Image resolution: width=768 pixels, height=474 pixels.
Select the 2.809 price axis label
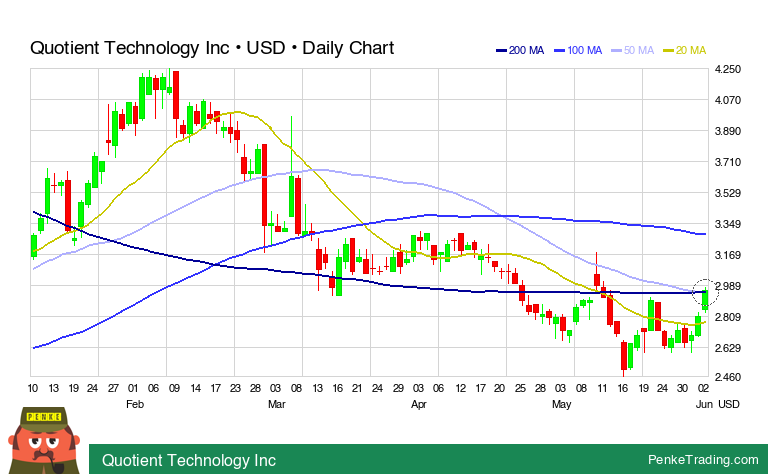click(x=728, y=317)
